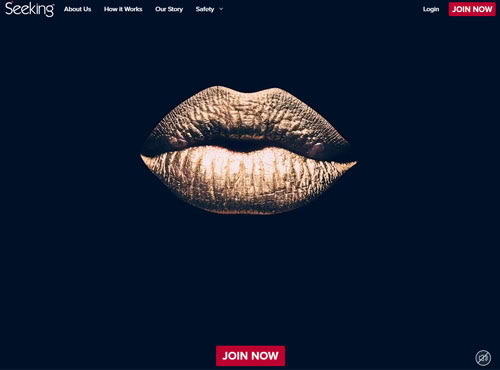
Task: Click the bottom center JOIN NOW button
Action: 250,356
